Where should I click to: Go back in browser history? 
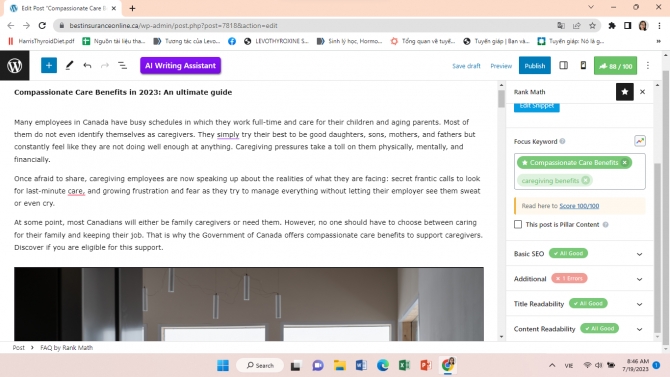[x=11, y=26]
